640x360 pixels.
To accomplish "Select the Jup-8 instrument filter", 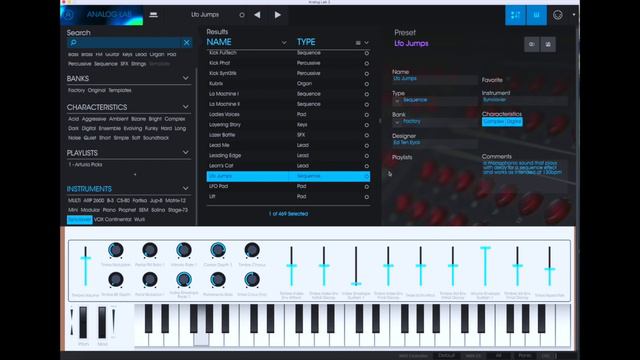I will [x=156, y=200].
